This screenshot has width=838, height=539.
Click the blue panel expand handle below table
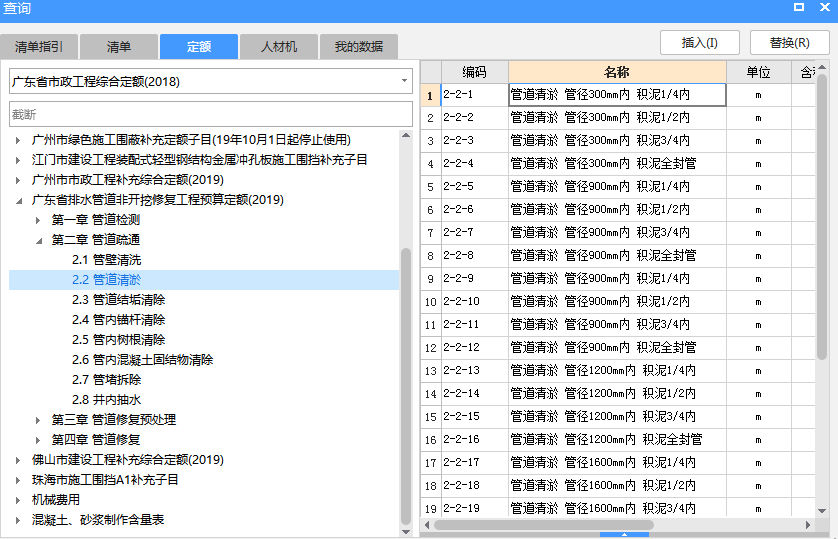point(624,535)
